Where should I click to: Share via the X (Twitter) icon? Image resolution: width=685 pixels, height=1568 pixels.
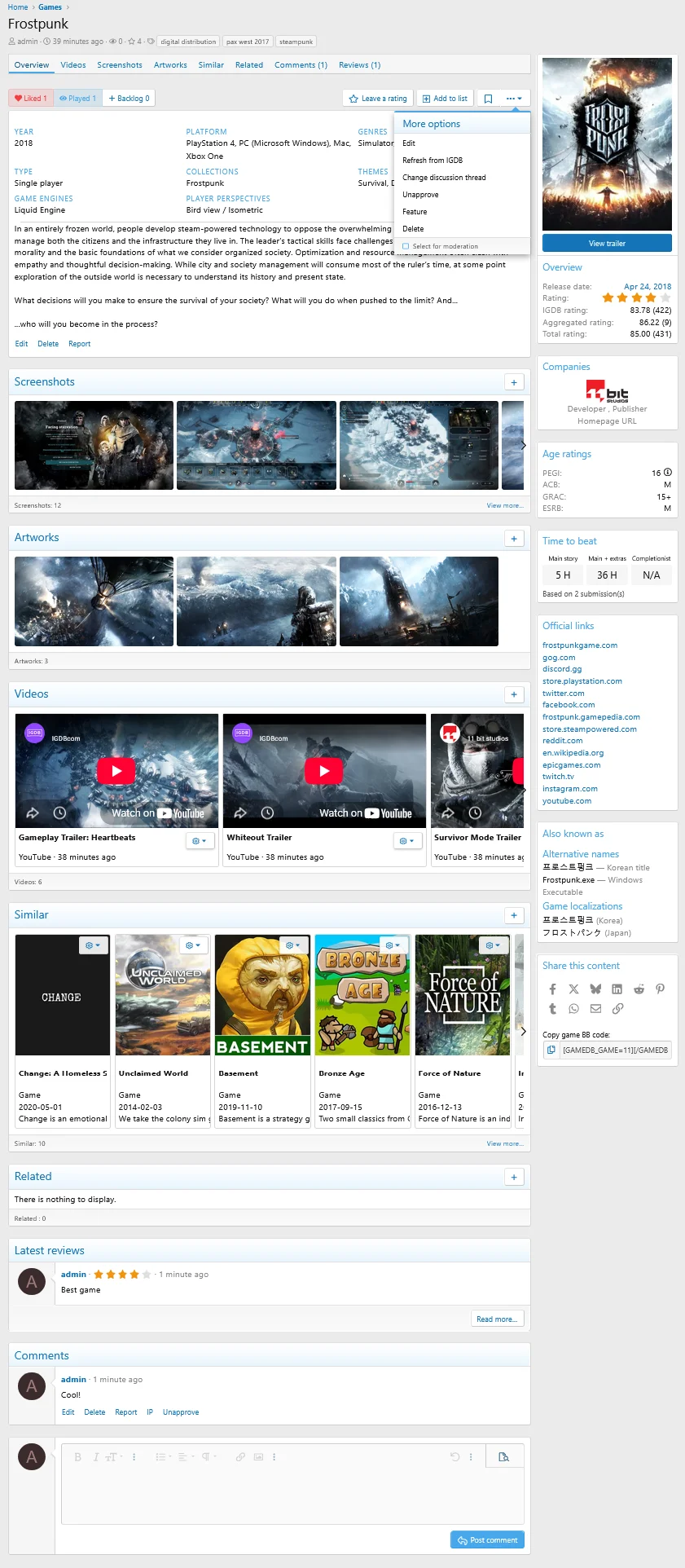(574, 989)
